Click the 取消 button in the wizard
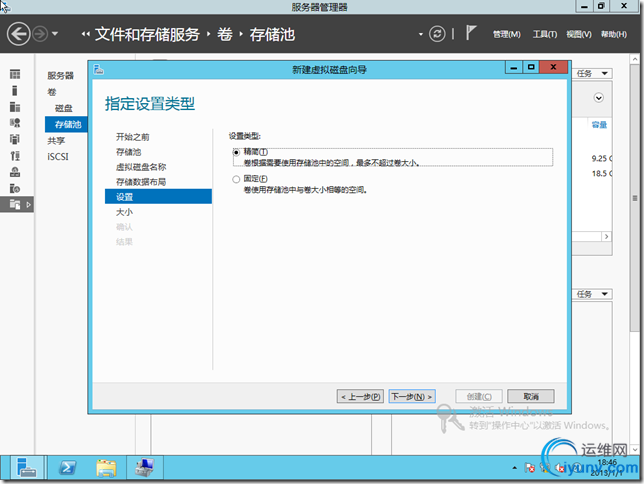 [x=531, y=396]
